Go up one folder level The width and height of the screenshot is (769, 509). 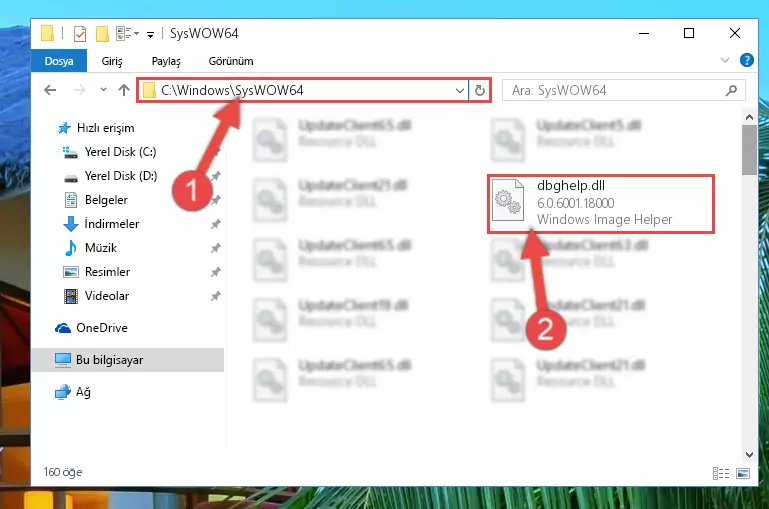click(x=124, y=90)
